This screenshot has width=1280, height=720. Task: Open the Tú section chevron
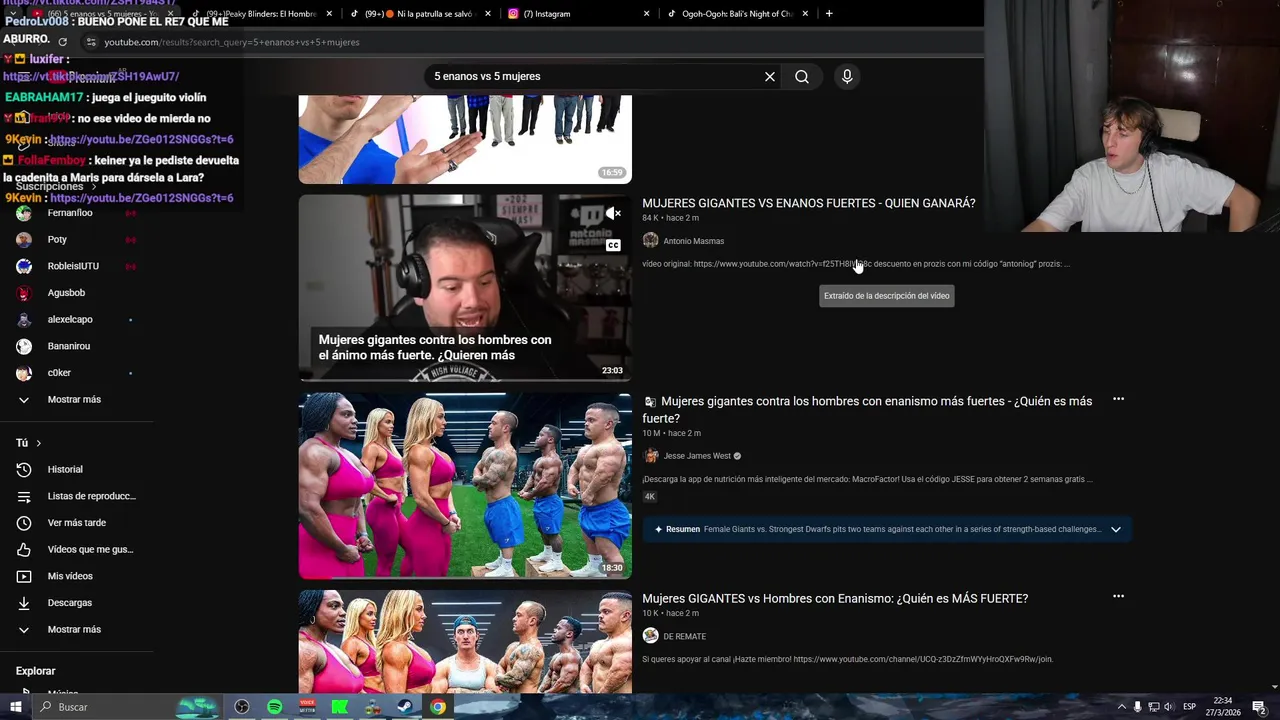tap(38, 443)
